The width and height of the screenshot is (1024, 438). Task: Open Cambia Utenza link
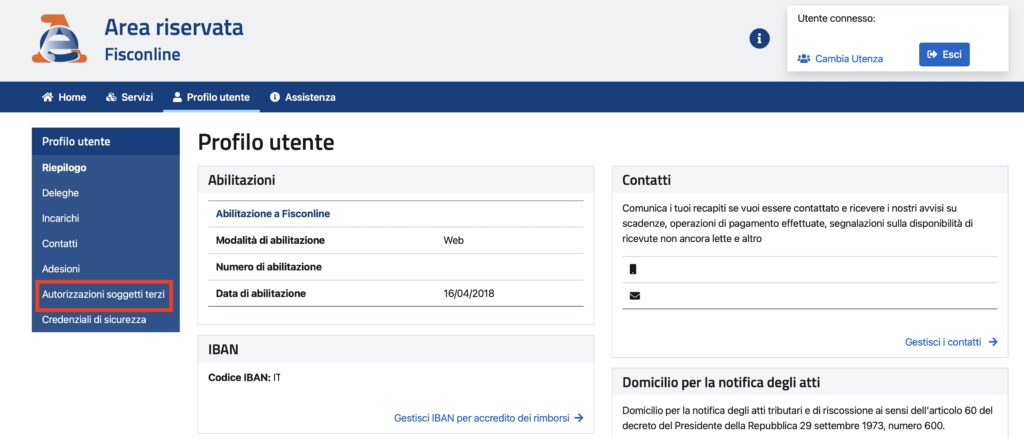click(x=840, y=58)
